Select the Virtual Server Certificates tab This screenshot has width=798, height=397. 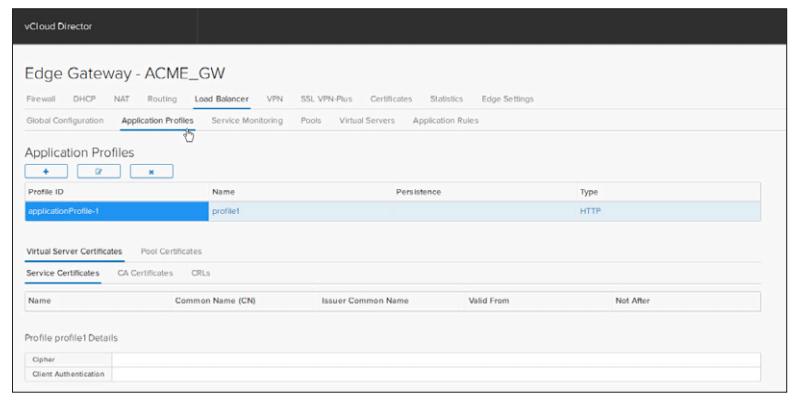(74, 251)
